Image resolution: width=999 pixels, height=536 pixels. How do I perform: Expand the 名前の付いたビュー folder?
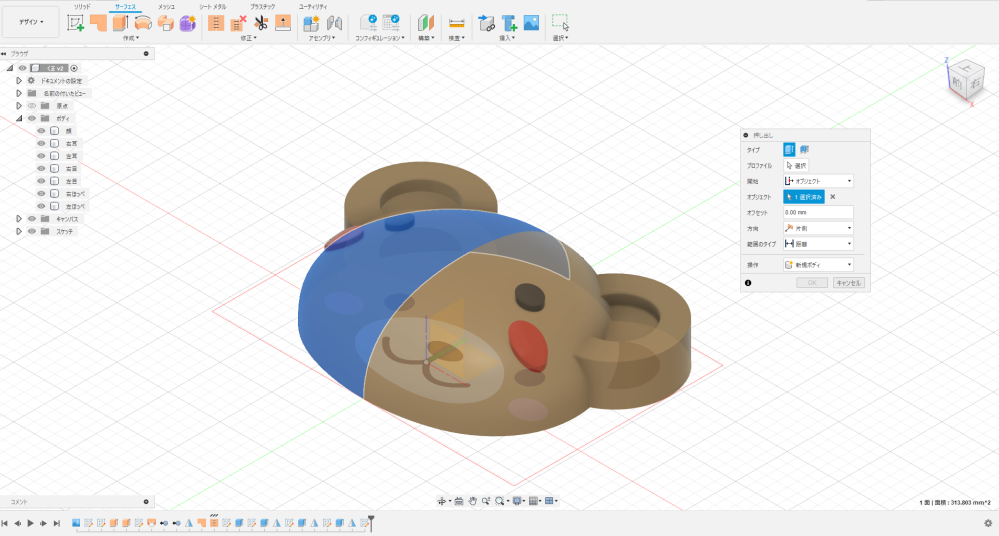point(19,93)
